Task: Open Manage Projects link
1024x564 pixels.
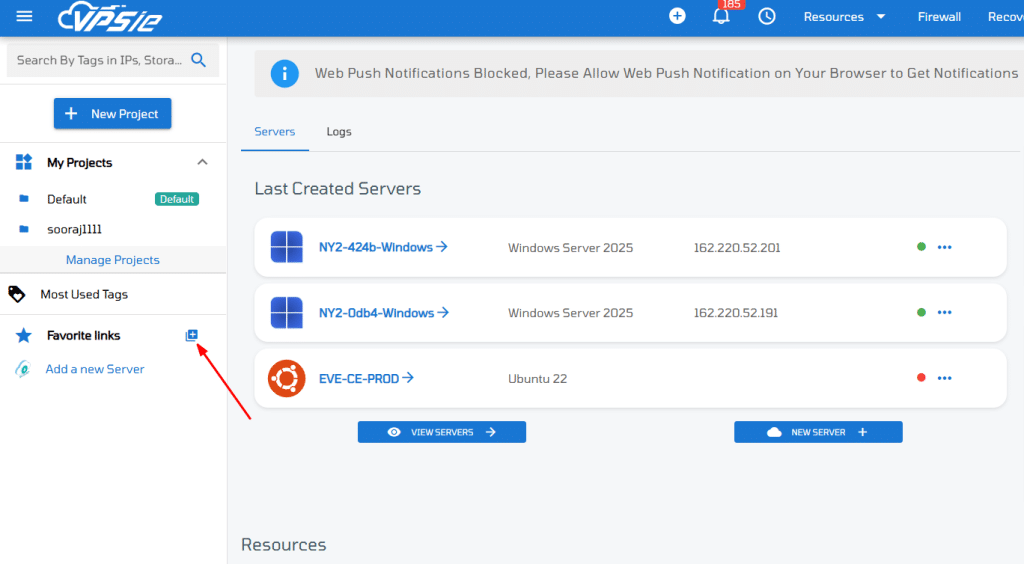Action: 112,260
